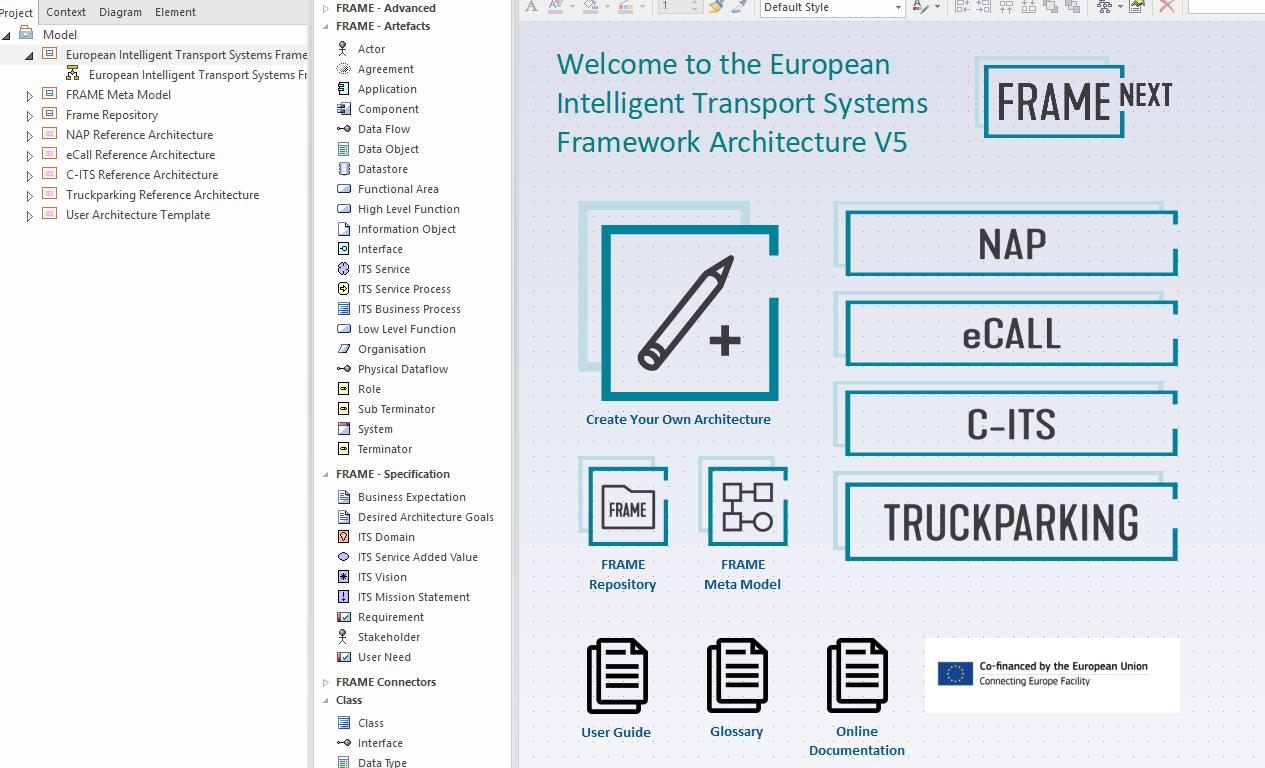The height and width of the screenshot is (768, 1265).
Task: Expand the FRAME Meta Model tree node
Action: coord(30,96)
